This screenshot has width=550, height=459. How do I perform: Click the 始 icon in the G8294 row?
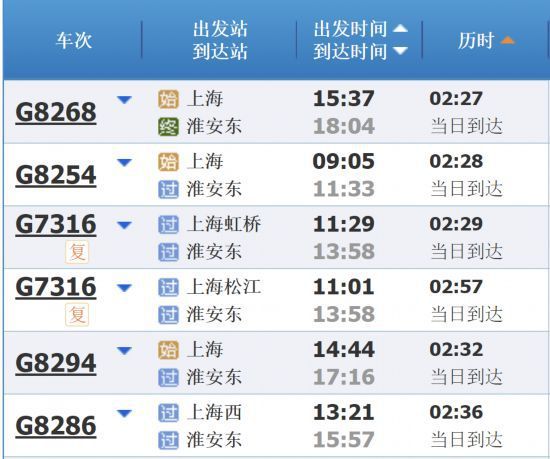[x=168, y=350]
